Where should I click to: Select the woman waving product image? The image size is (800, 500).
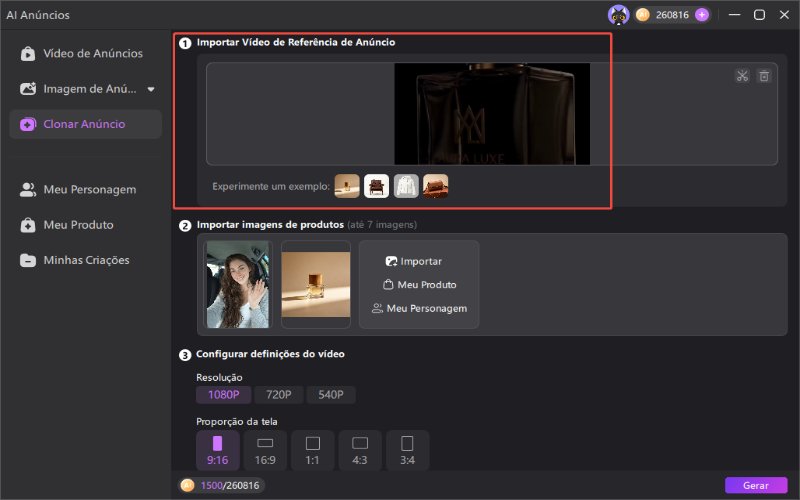click(238, 284)
